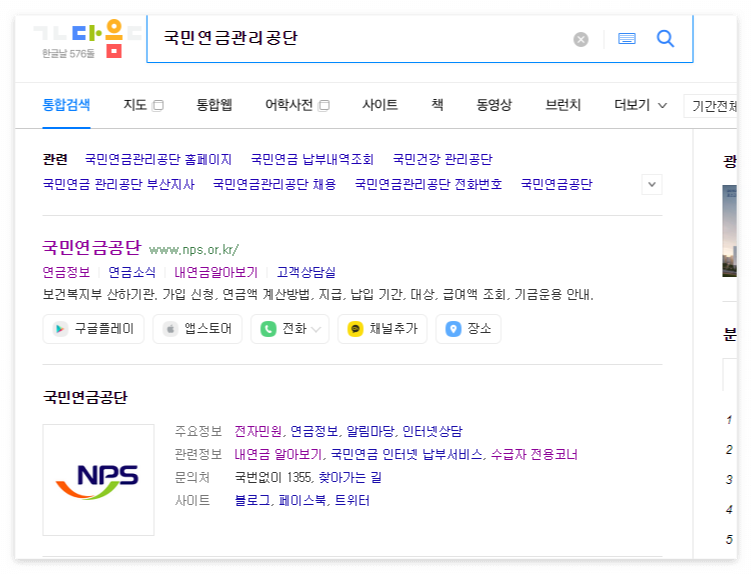Click the 장소 button
752x574 pixels.
469,329
